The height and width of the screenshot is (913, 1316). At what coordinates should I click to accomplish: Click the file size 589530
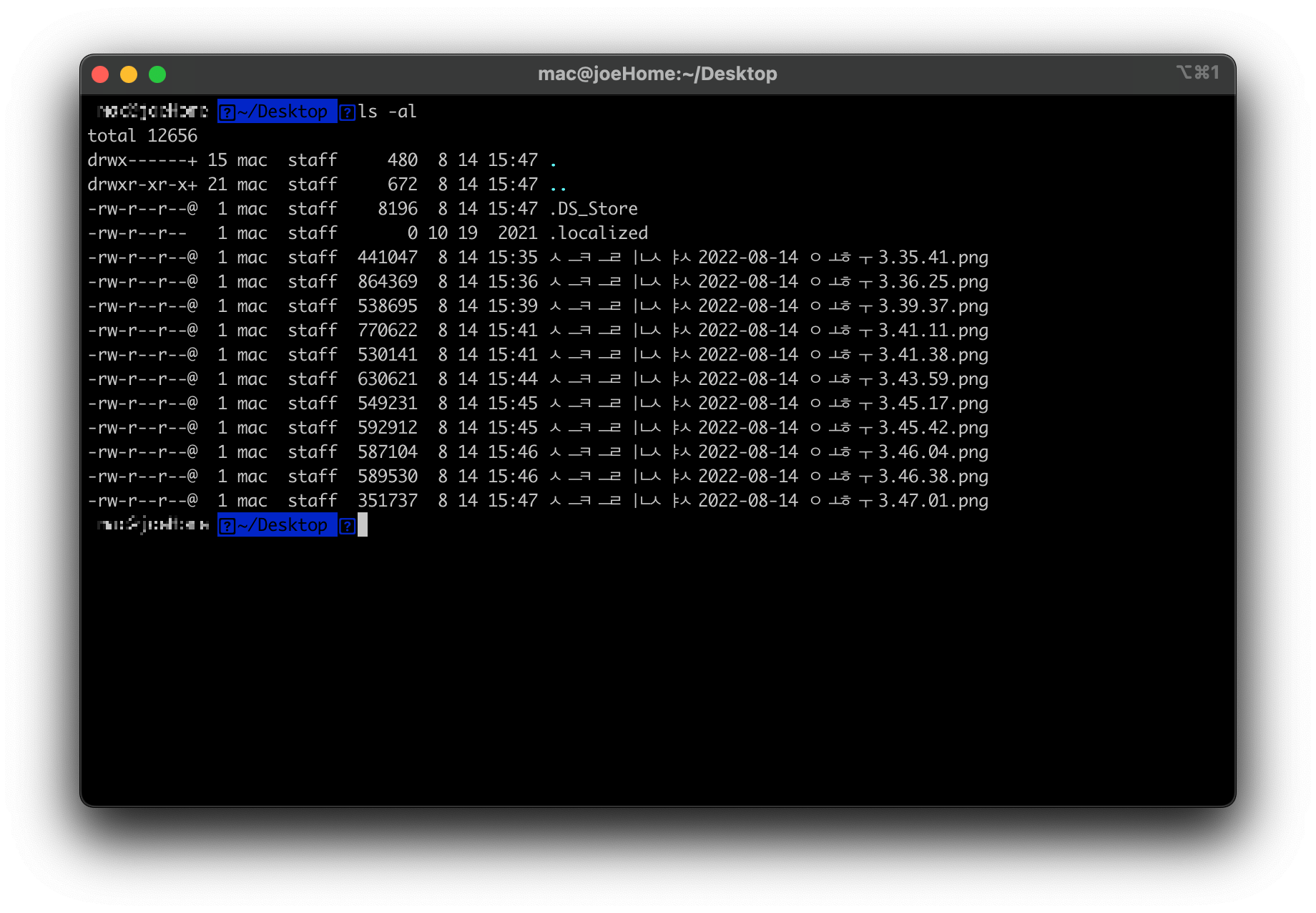[x=388, y=477]
